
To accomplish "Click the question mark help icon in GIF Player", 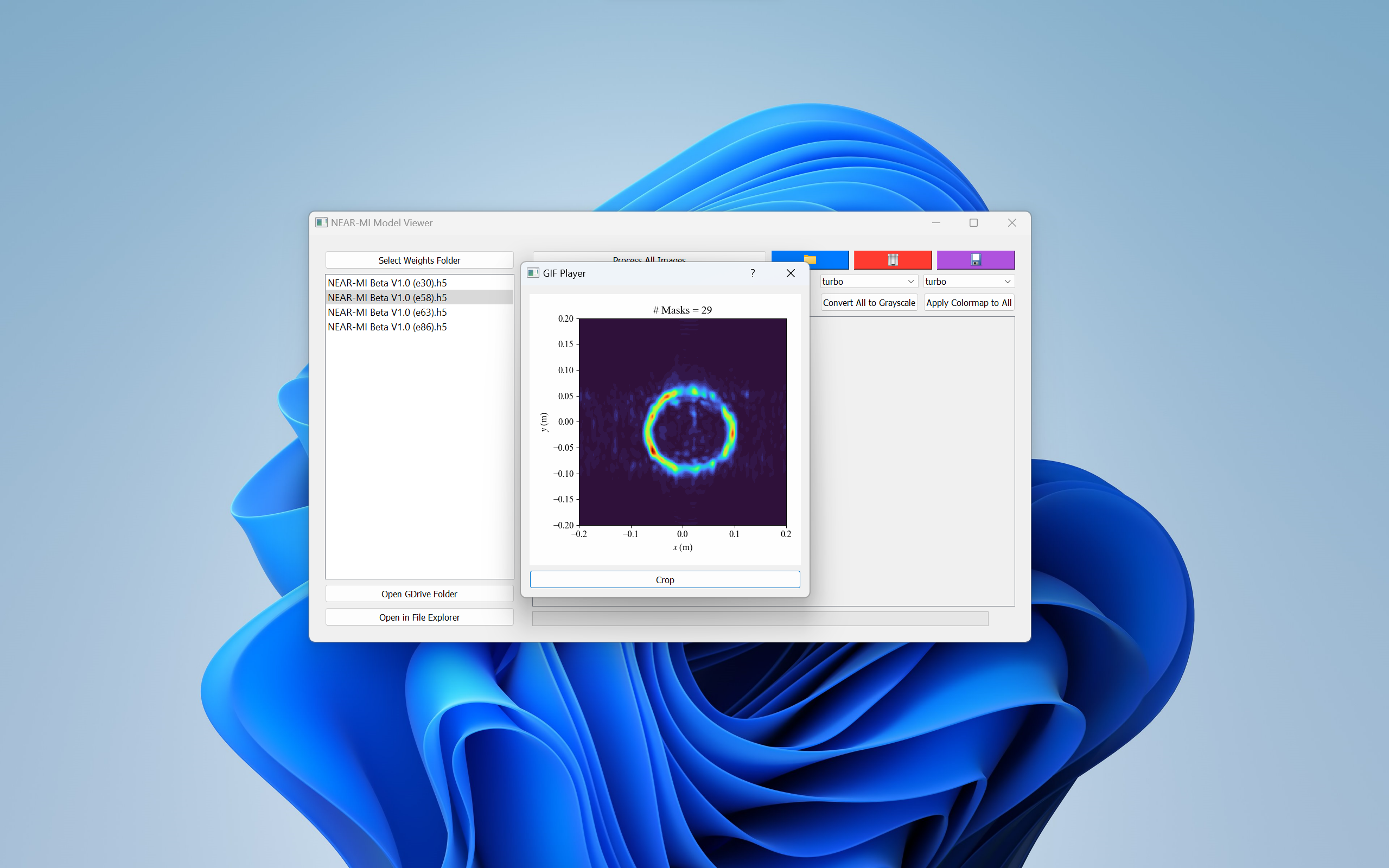I will tap(753, 273).
